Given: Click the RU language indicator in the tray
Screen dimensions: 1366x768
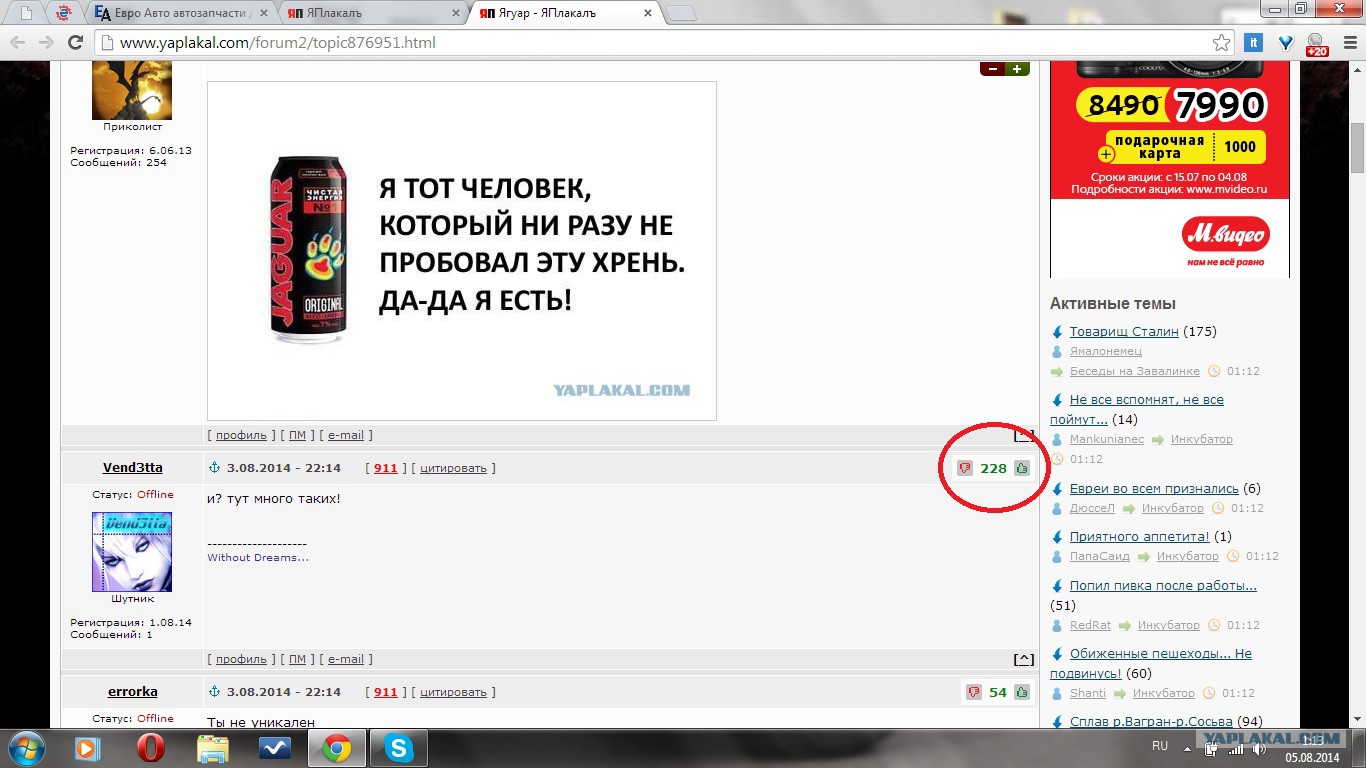Looking at the screenshot, I should [1160, 746].
